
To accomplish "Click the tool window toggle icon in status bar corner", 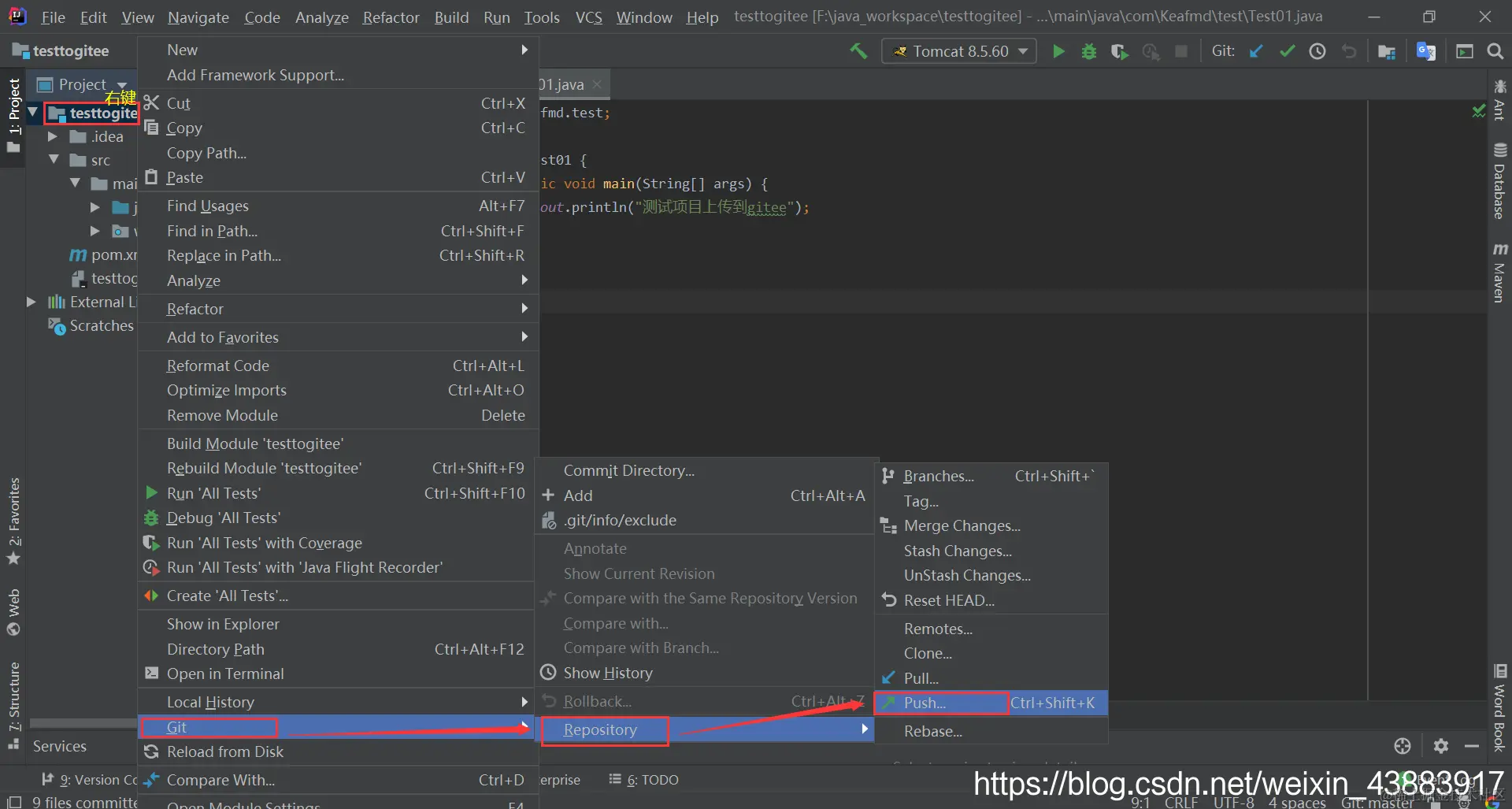I will [14, 802].
